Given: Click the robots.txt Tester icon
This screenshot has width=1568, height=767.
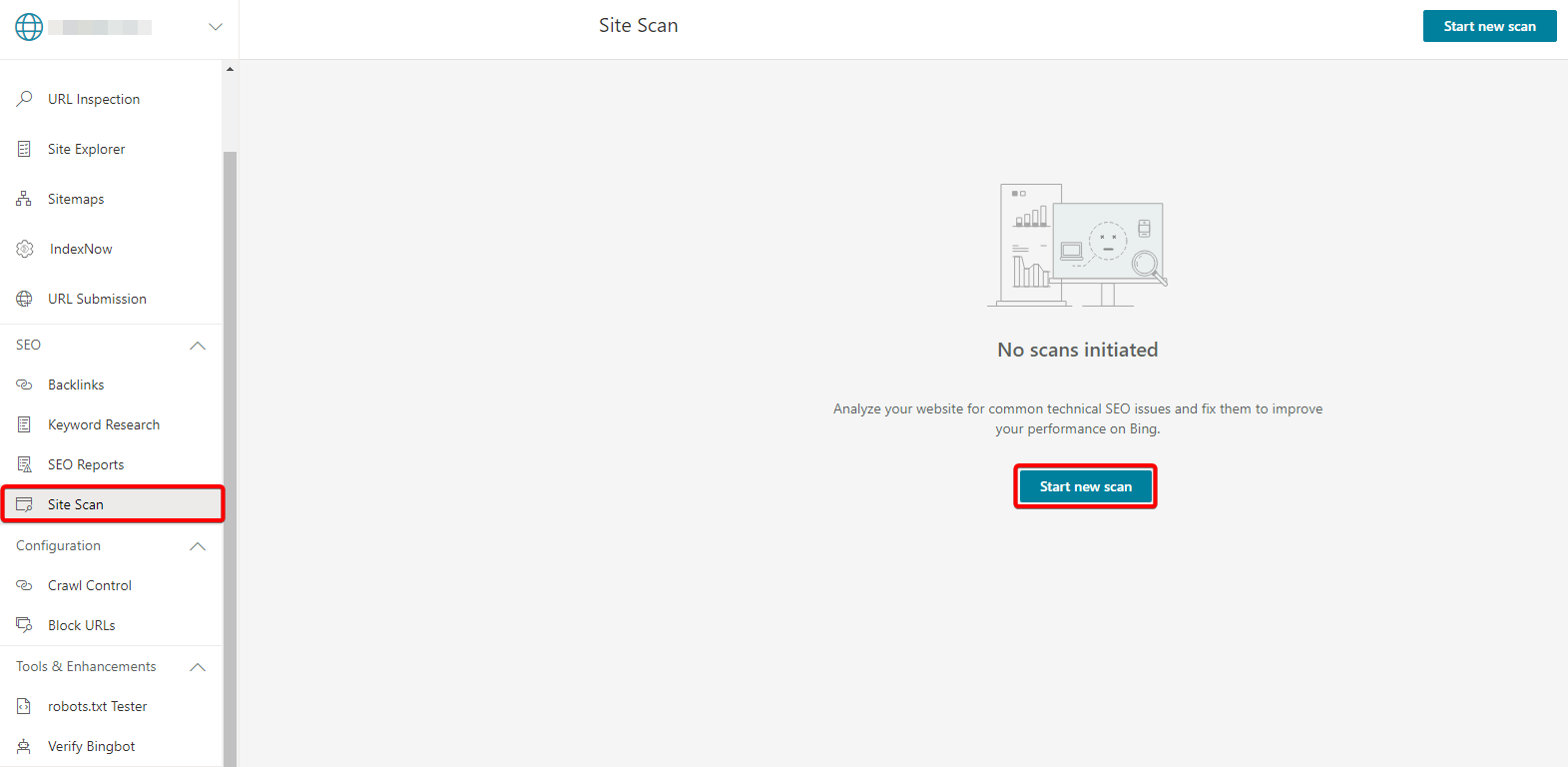Looking at the screenshot, I should (25, 706).
